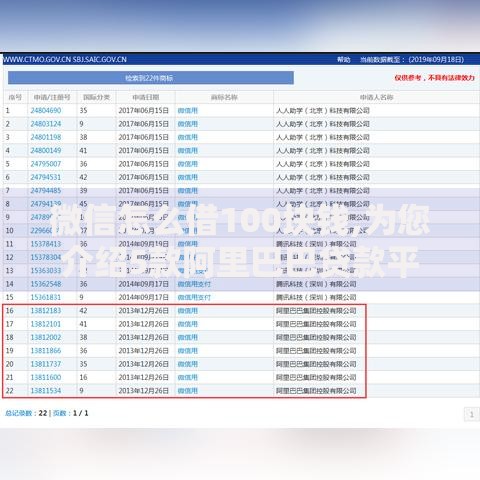Open 微信用支付 trademark in row 15

[x=194, y=297]
